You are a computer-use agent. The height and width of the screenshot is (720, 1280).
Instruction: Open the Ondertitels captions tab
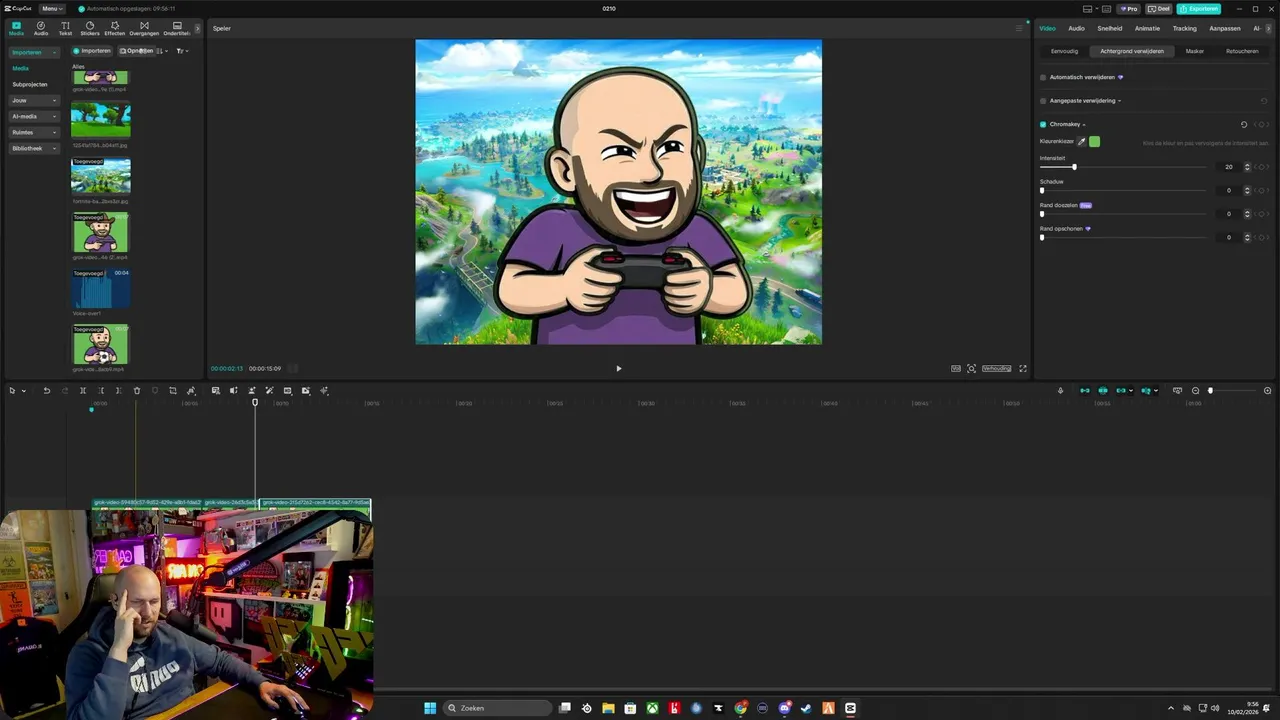pos(177,28)
